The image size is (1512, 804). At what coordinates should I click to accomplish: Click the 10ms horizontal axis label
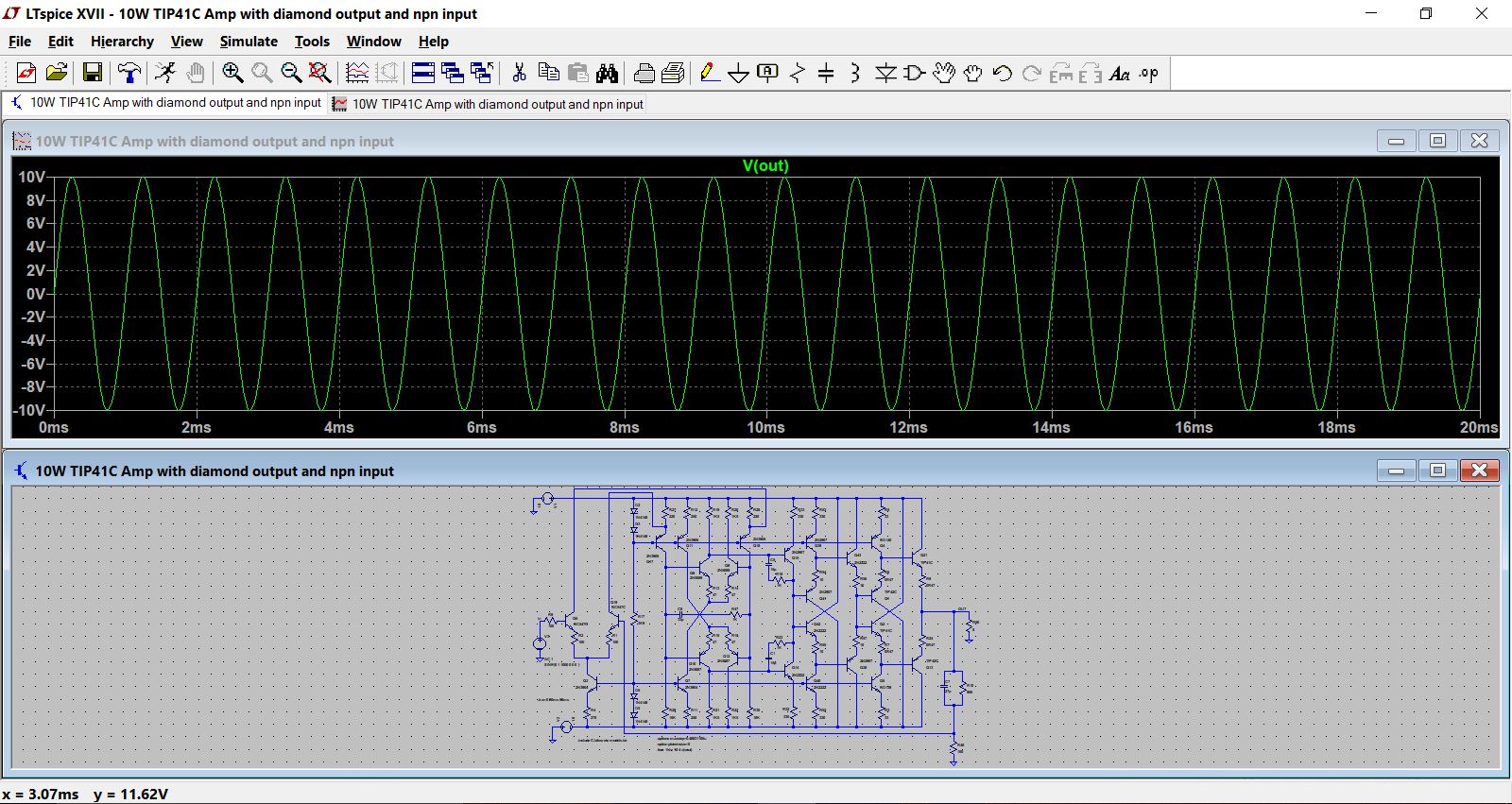click(765, 427)
